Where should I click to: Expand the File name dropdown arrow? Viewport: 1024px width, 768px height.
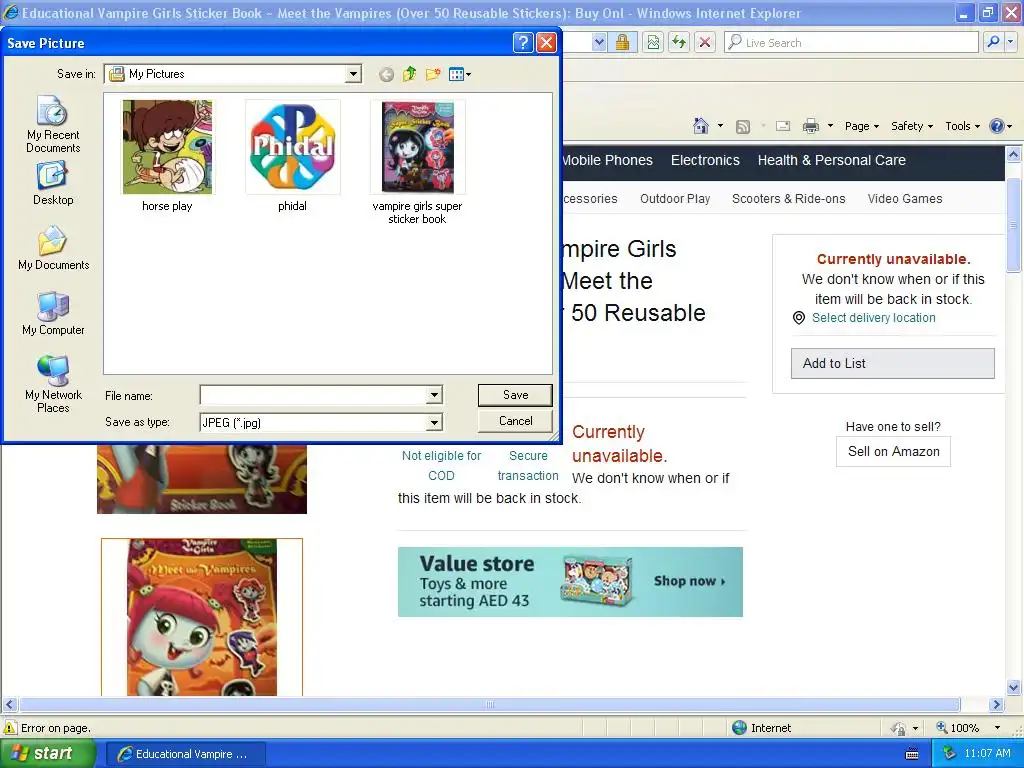(434, 394)
